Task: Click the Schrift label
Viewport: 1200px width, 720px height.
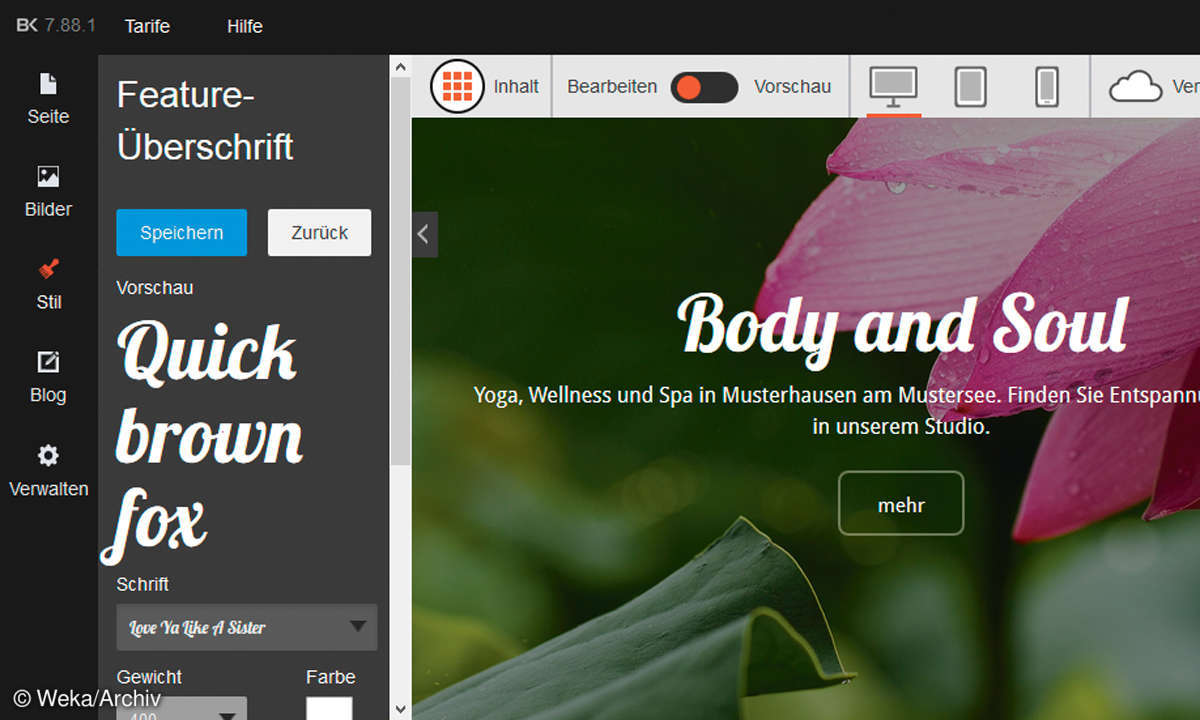Action: (x=143, y=584)
